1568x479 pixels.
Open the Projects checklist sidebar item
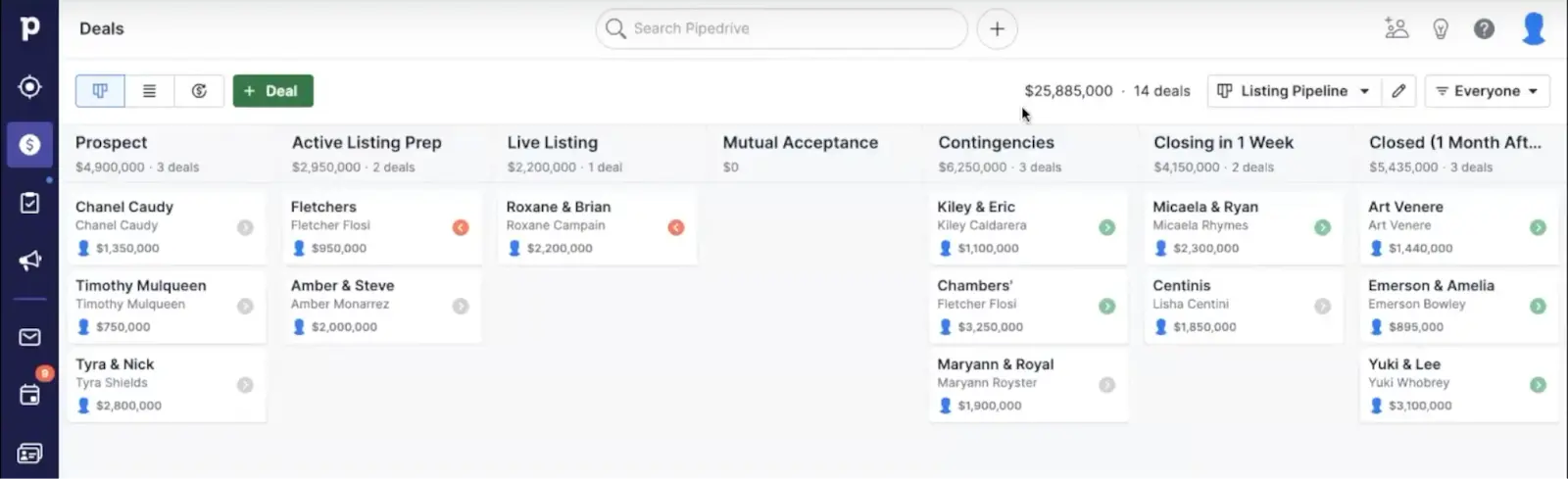[29, 203]
